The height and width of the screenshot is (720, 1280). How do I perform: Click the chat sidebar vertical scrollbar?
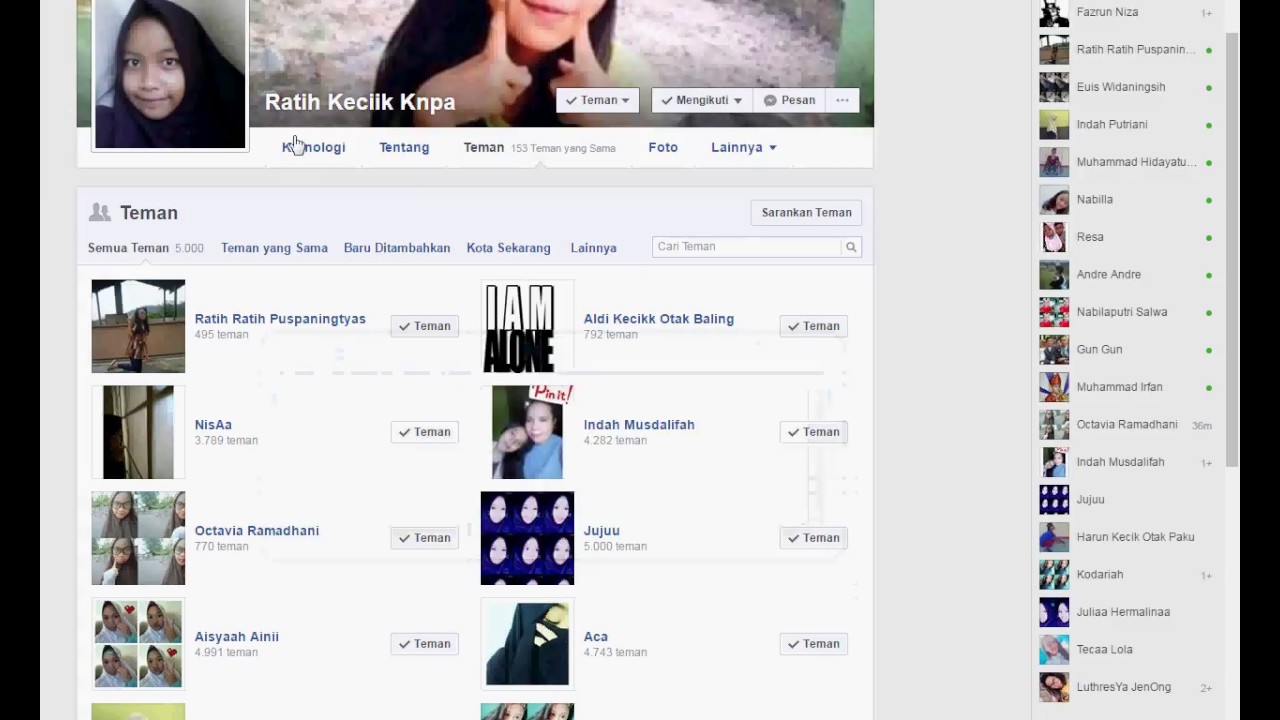[1233, 250]
